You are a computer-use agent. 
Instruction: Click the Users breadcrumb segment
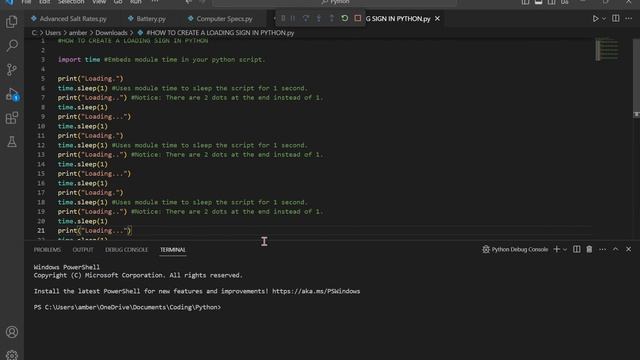[53, 33]
